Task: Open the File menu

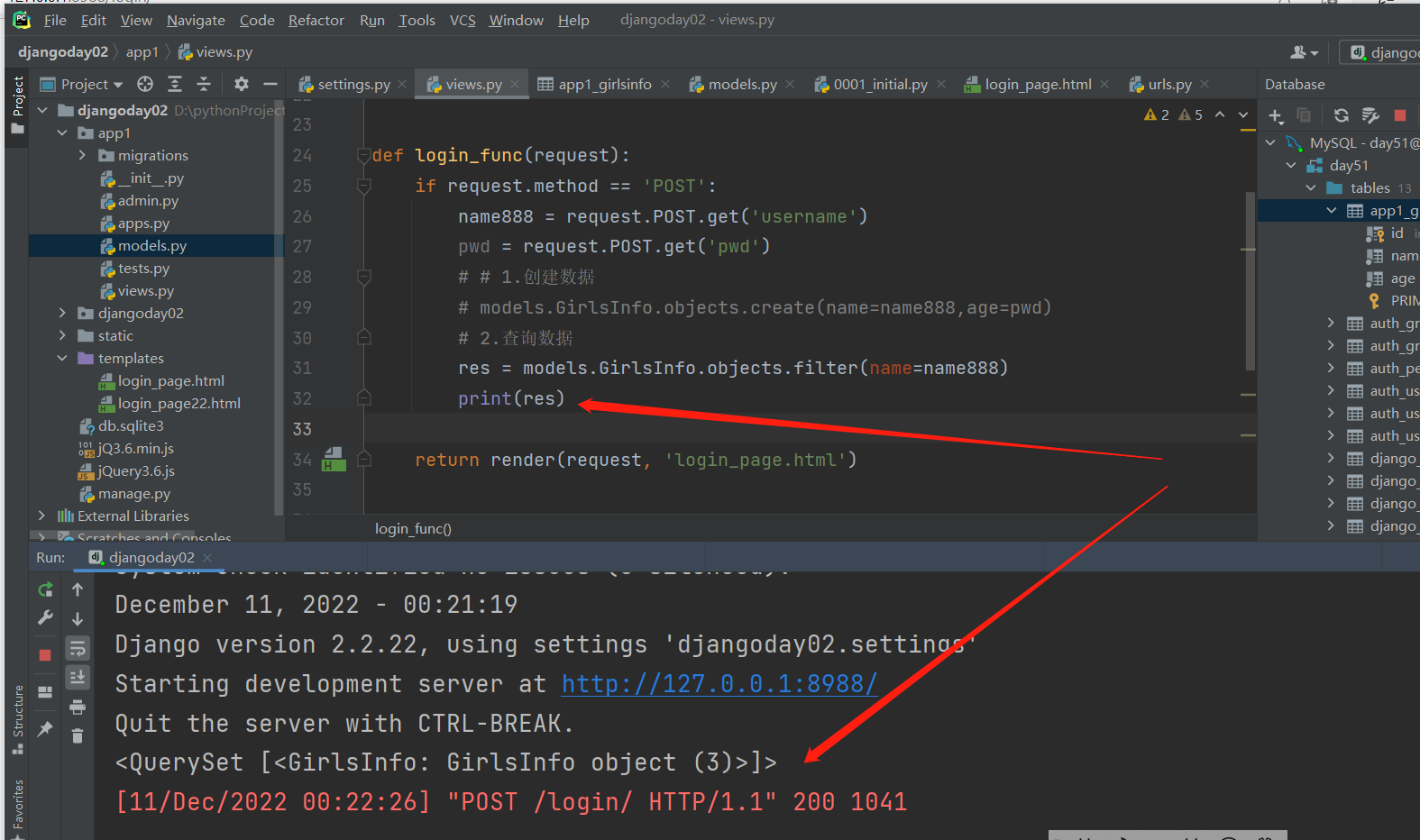Action: pos(55,20)
